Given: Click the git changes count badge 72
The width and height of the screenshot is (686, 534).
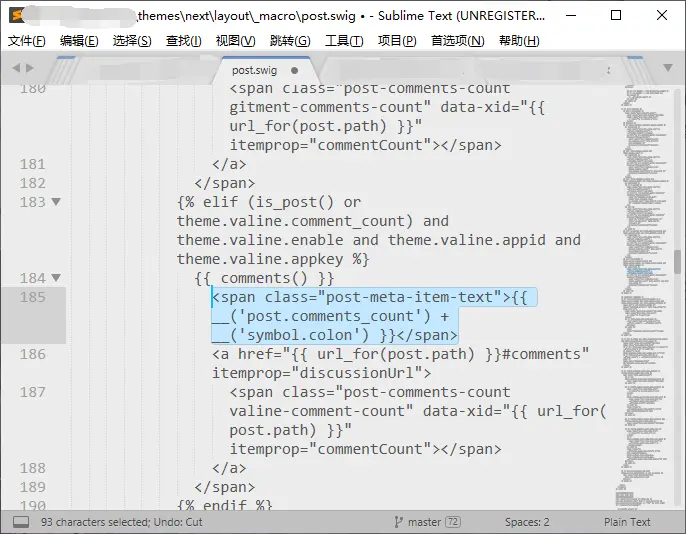Looking at the screenshot, I should (453, 522).
